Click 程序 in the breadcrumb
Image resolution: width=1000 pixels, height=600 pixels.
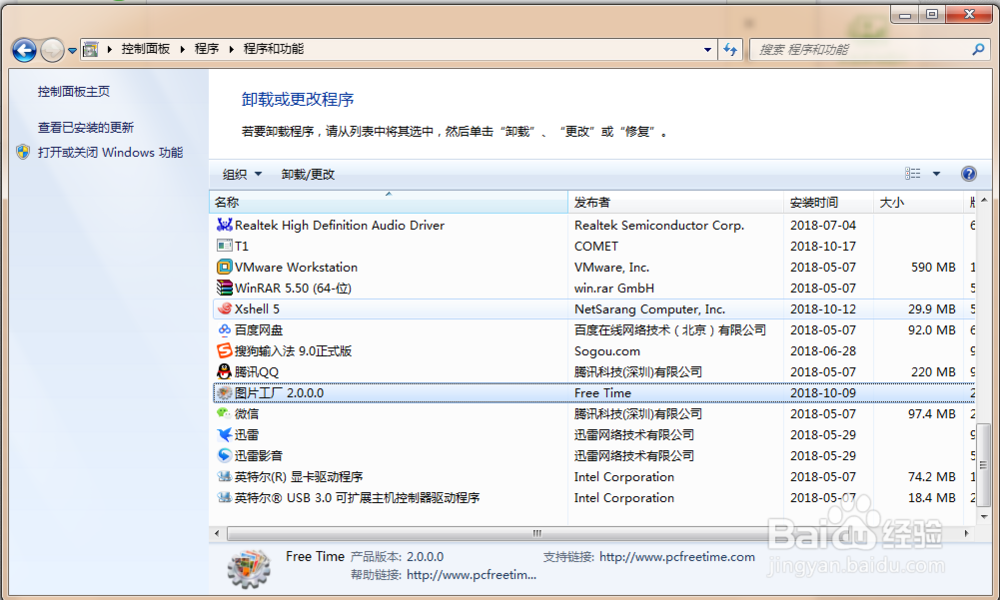207,49
